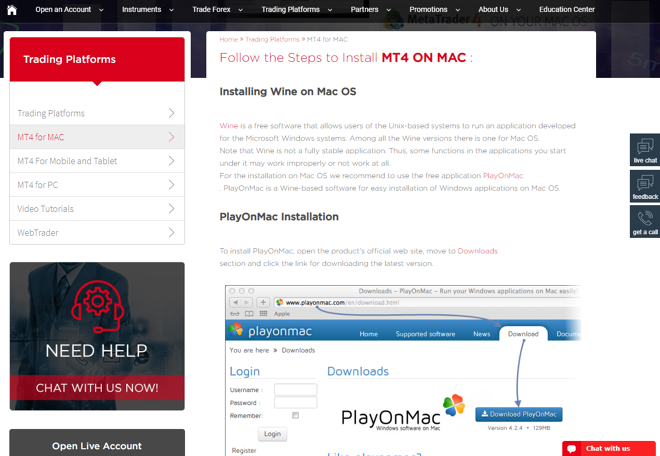
Task: Click the Home breadcrumb link
Action: click(x=229, y=39)
